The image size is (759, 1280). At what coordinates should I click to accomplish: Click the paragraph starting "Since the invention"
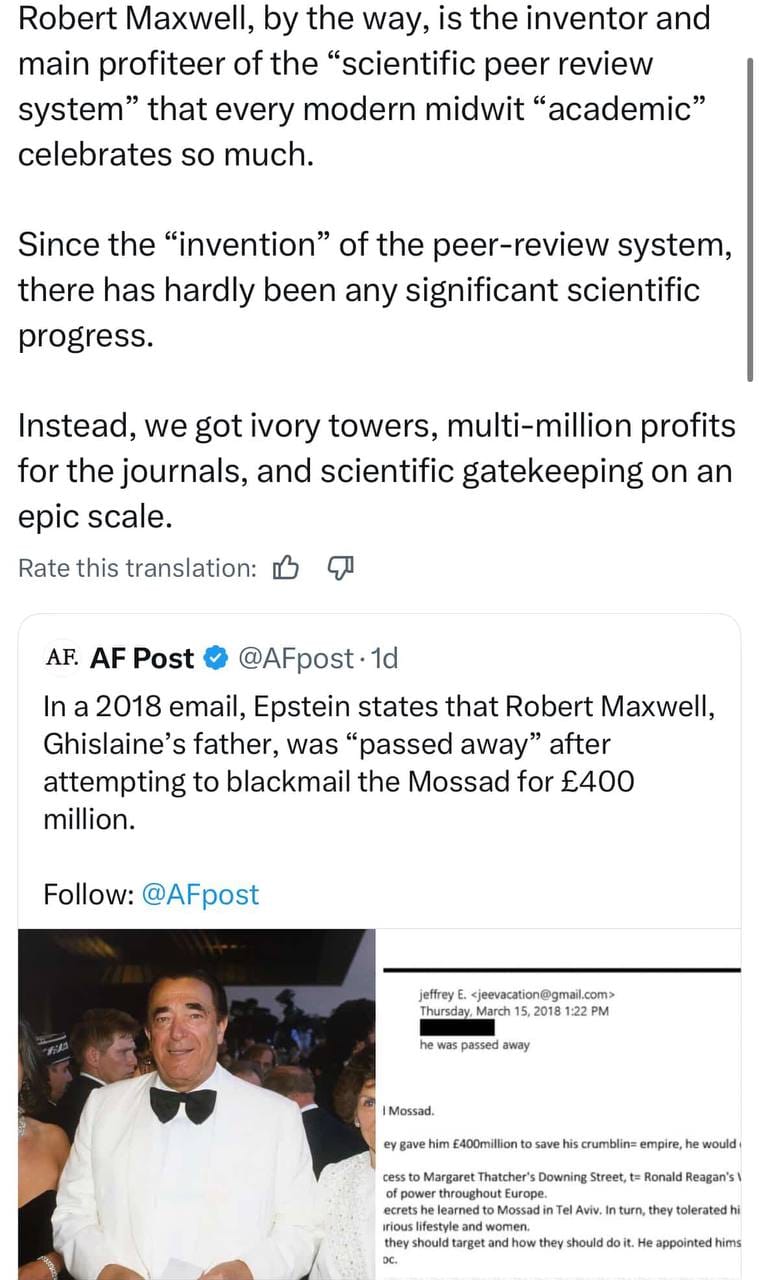(x=374, y=290)
